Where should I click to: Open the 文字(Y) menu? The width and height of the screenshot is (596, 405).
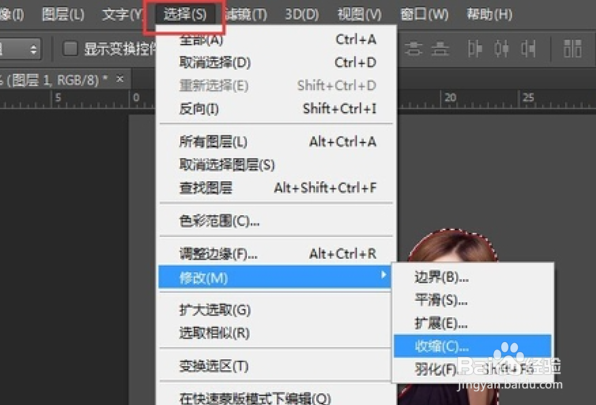122,15
